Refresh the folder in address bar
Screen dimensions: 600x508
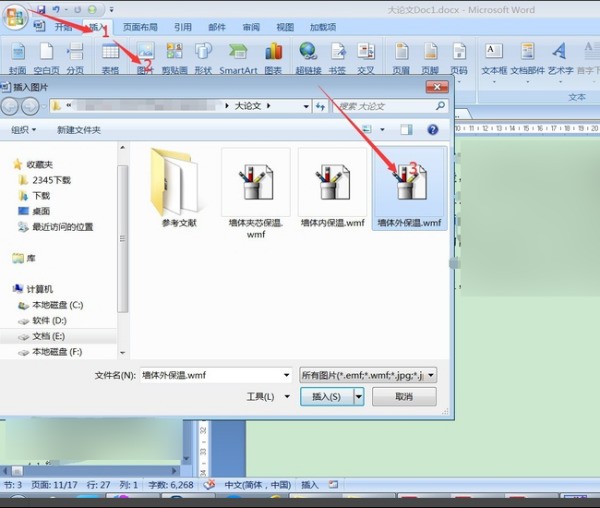pyautogui.click(x=320, y=106)
